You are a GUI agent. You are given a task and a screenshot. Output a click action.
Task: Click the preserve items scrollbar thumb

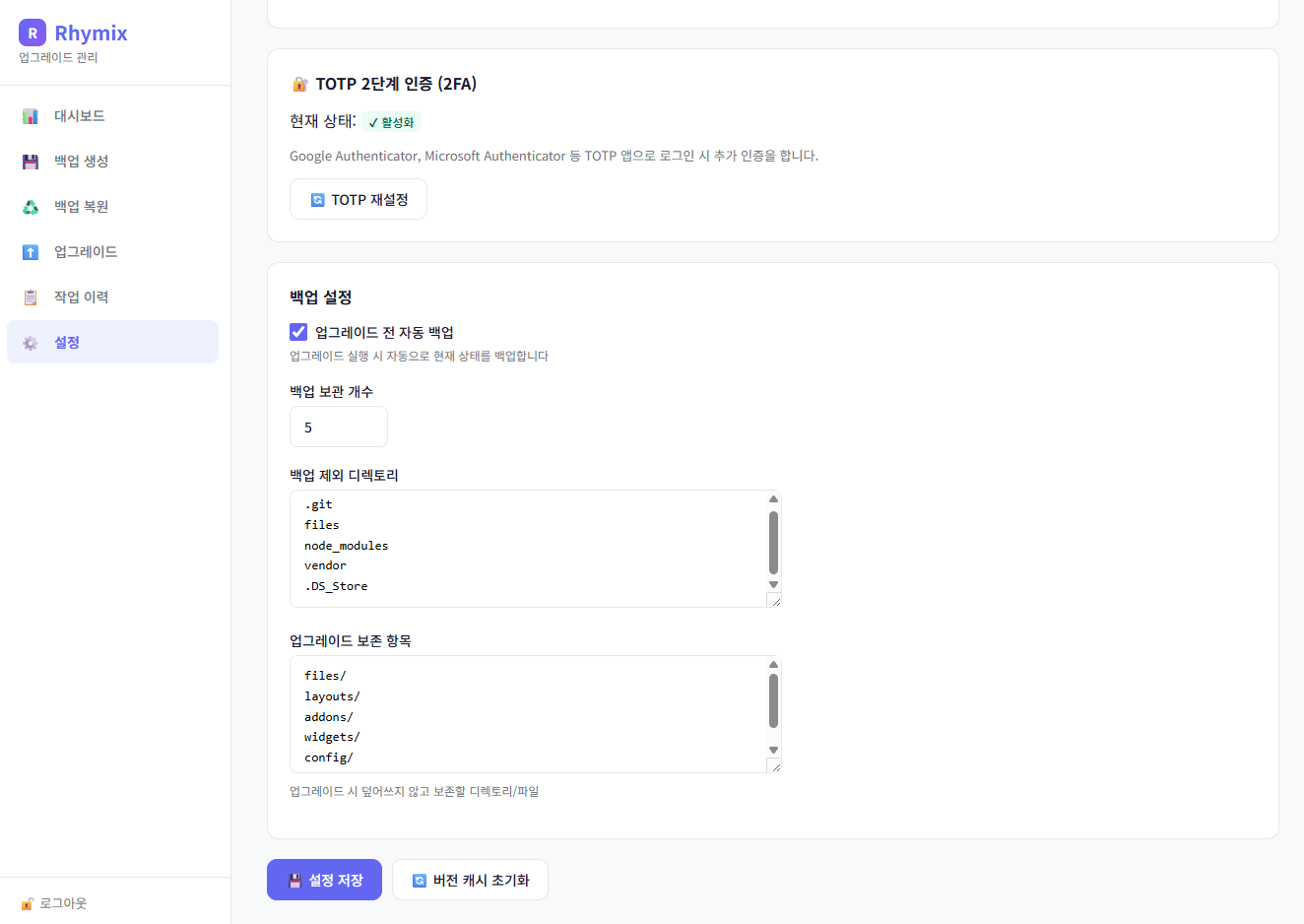point(773,700)
